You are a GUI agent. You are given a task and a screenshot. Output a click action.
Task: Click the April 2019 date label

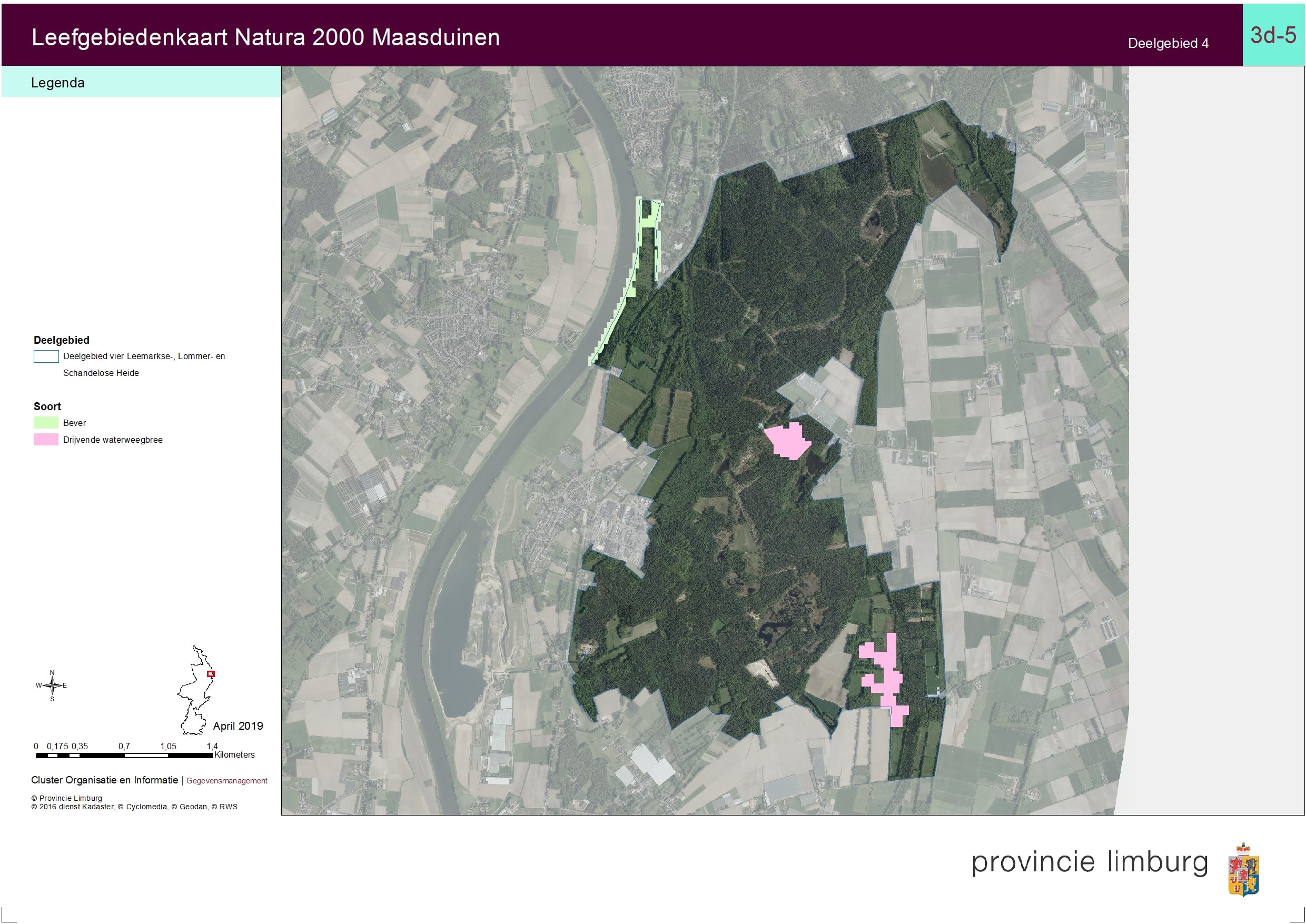point(238,726)
